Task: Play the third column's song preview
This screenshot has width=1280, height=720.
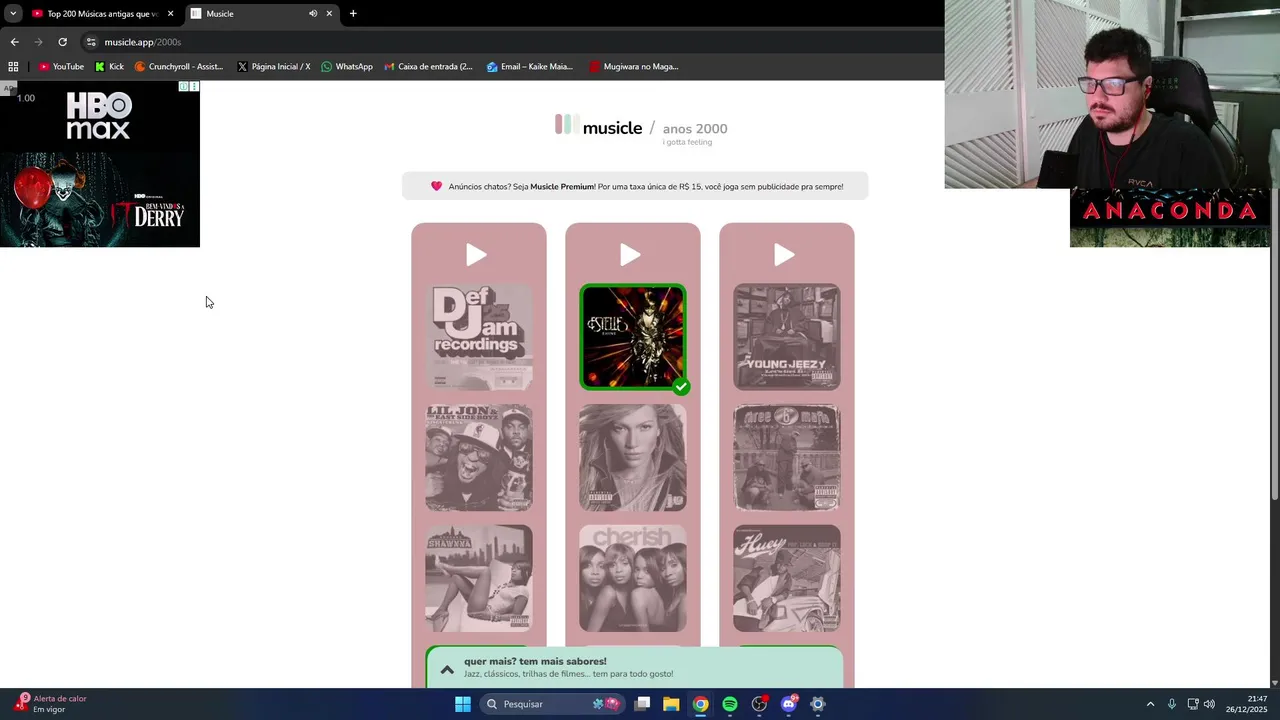Action: pyautogui.click(x=785, y=256)
